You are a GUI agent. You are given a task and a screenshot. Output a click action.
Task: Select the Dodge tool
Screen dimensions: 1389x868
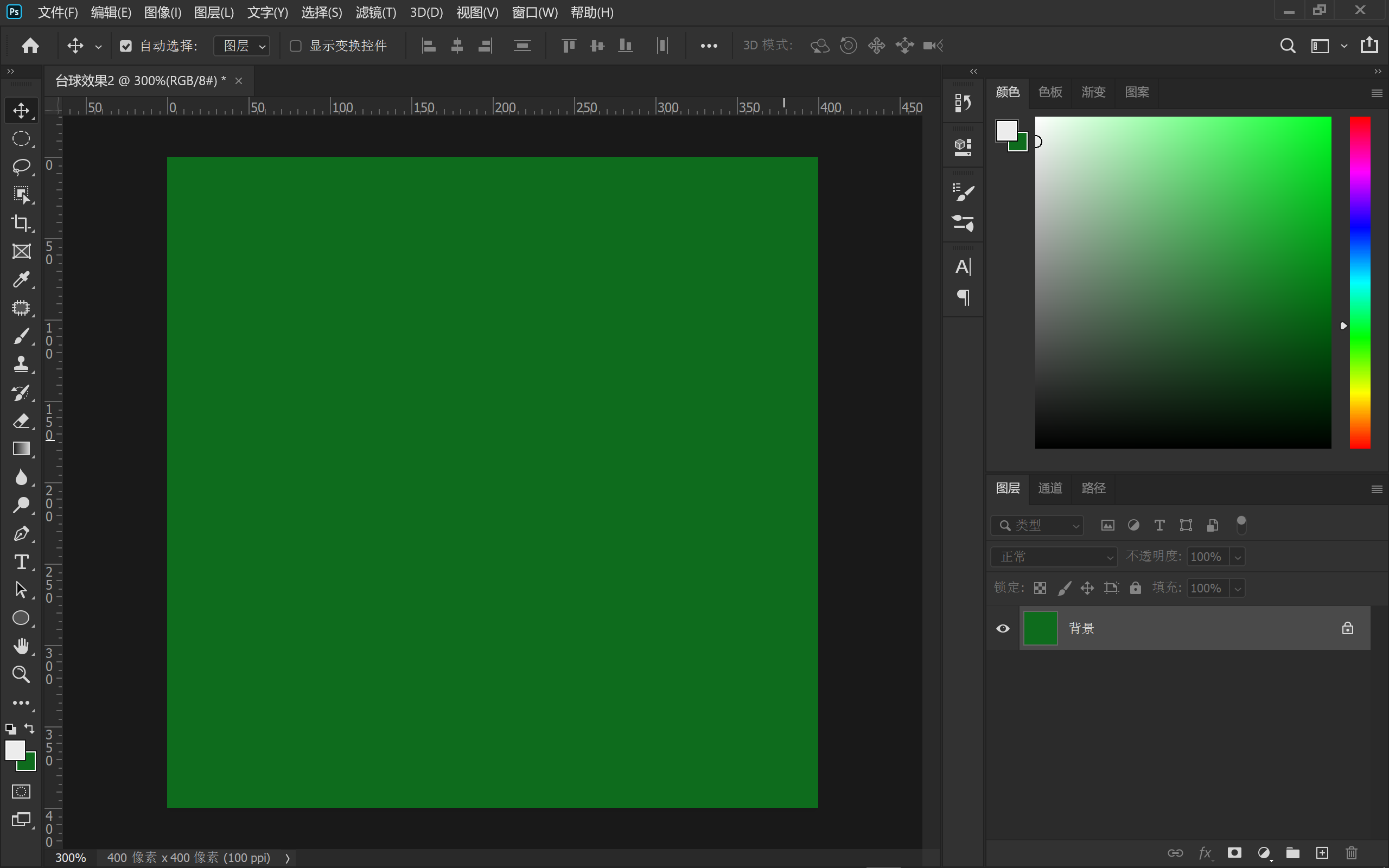pyautogui.click(x=21, y=505)
